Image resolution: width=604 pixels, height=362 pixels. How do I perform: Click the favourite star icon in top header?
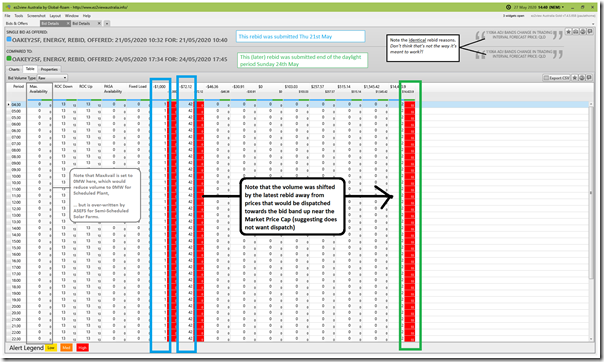pos(569,32)
